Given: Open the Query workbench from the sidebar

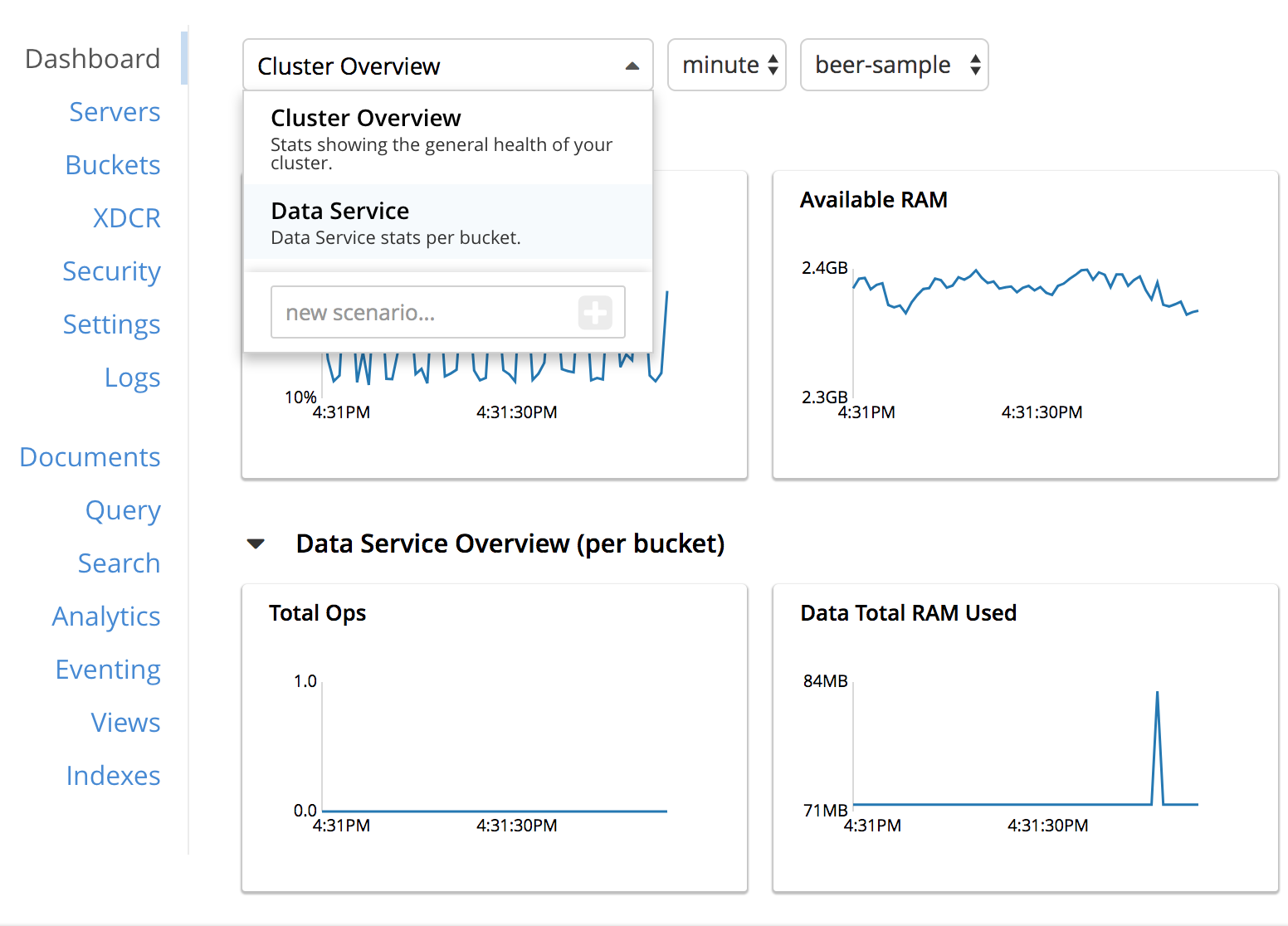Looking at the screenshot, I should (x=123, y=510).
